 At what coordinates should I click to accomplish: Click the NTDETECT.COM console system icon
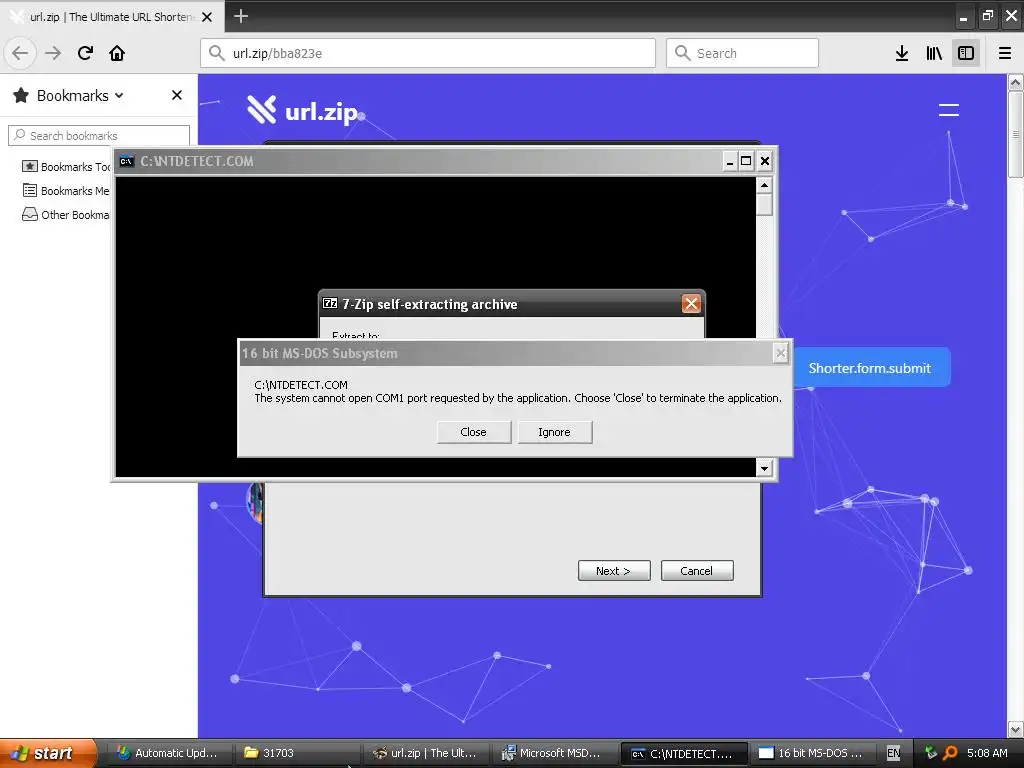coord(127,161)
